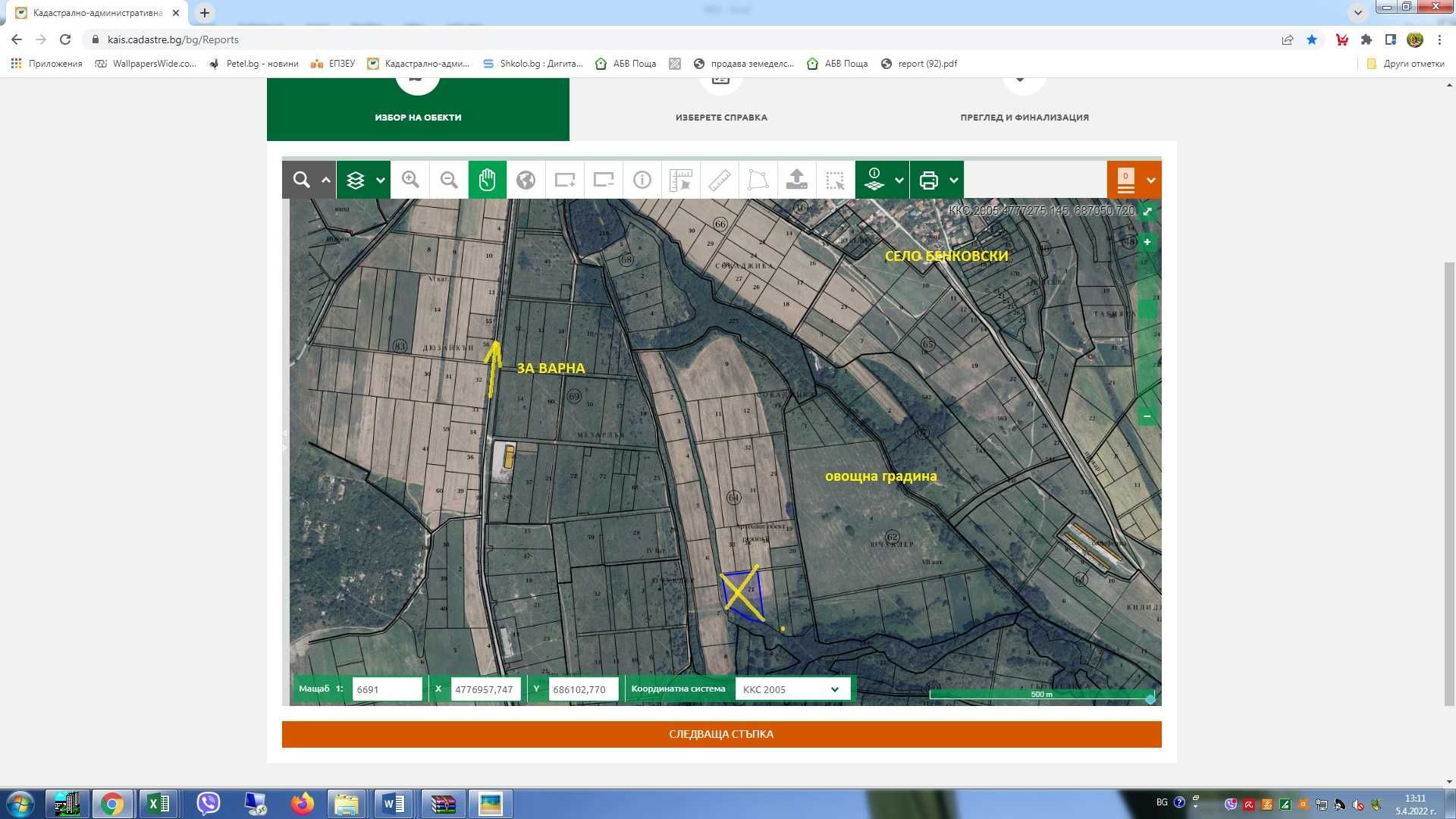1456x819 pixels.
Task: Click the scale bar handle
Action: coord(1150,698)
